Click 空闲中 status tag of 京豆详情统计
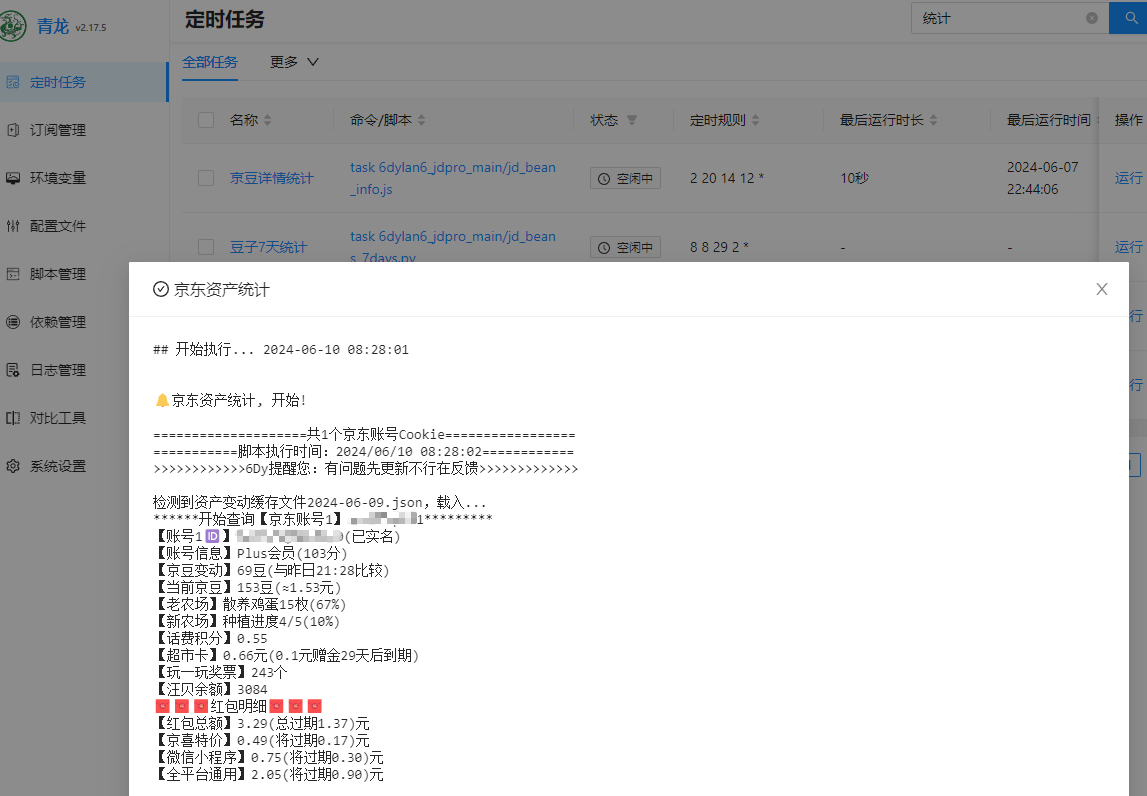Viewport: 1147px width, 796px height. coord(625,179)
